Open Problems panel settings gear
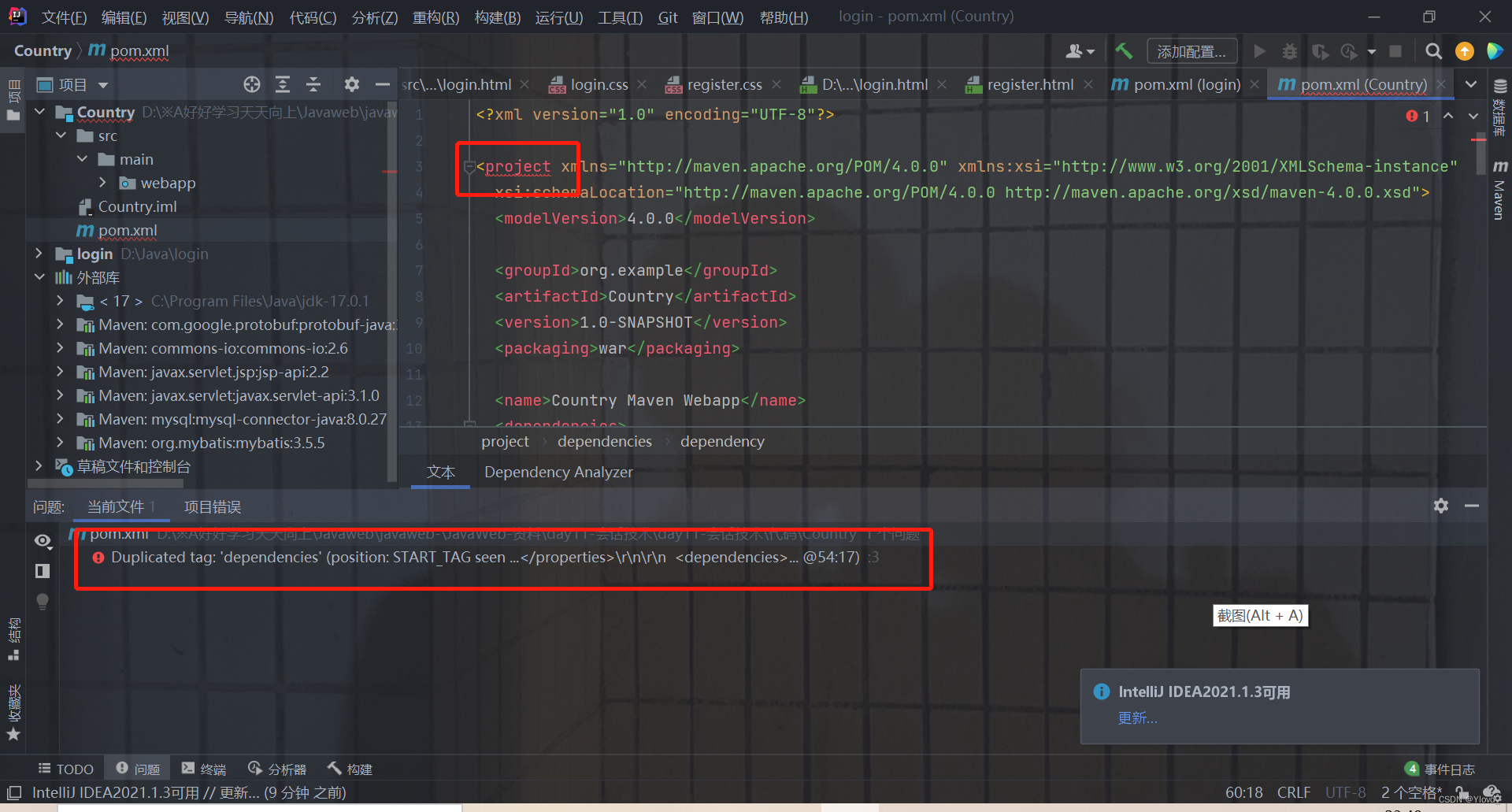Viewport: 1512px width, 812px height. coord(1440,506)
